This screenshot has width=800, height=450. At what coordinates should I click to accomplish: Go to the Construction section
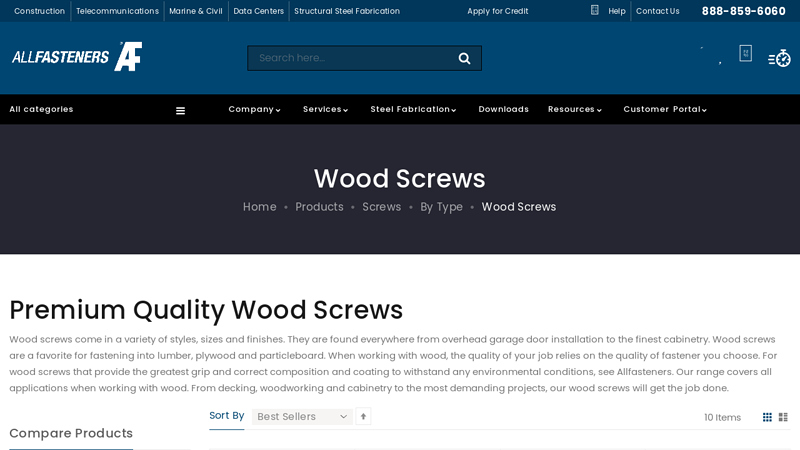pyautogui.click(x=39, y=11)
